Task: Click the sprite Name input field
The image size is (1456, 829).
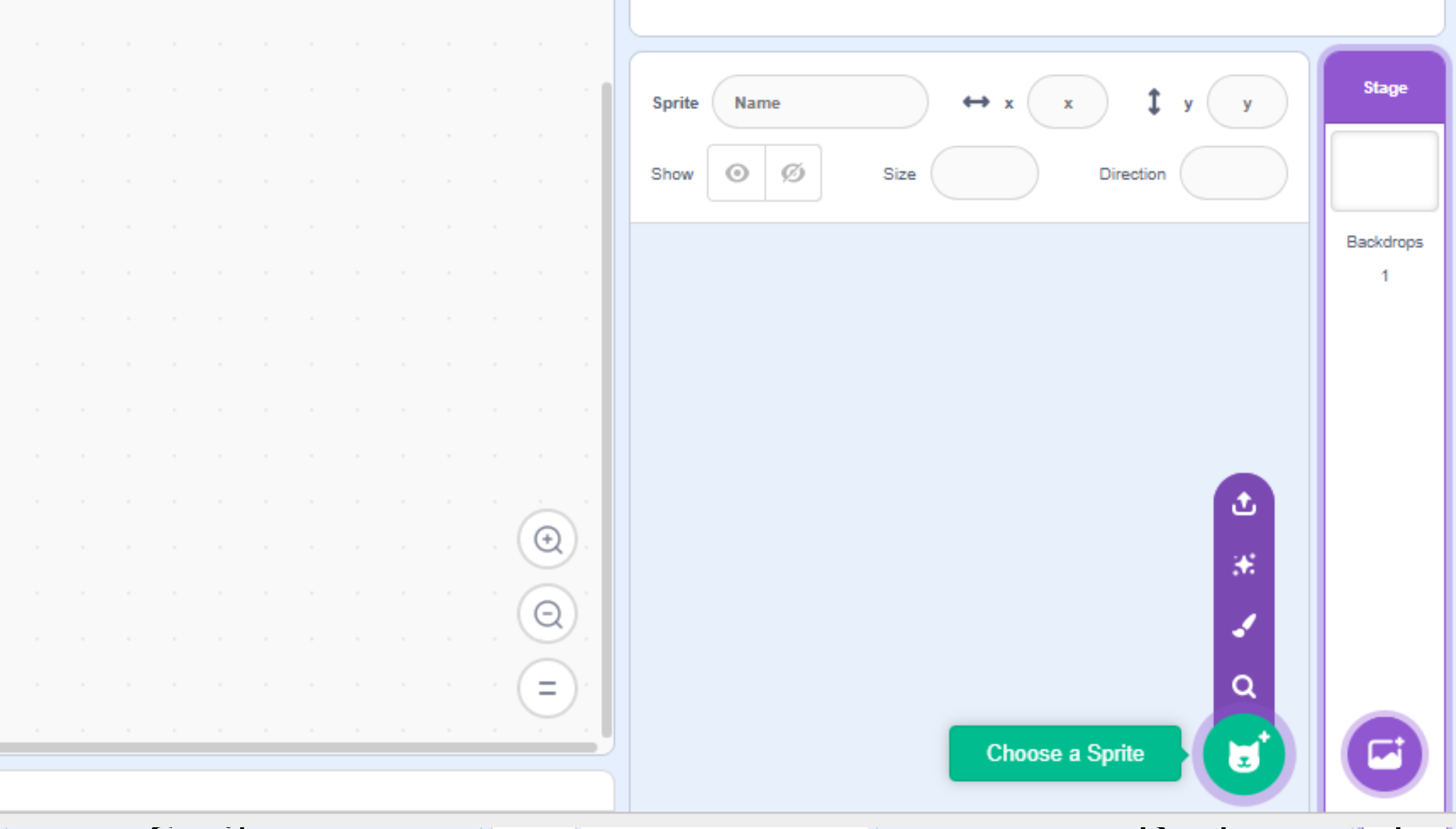Action: point(820,103)
